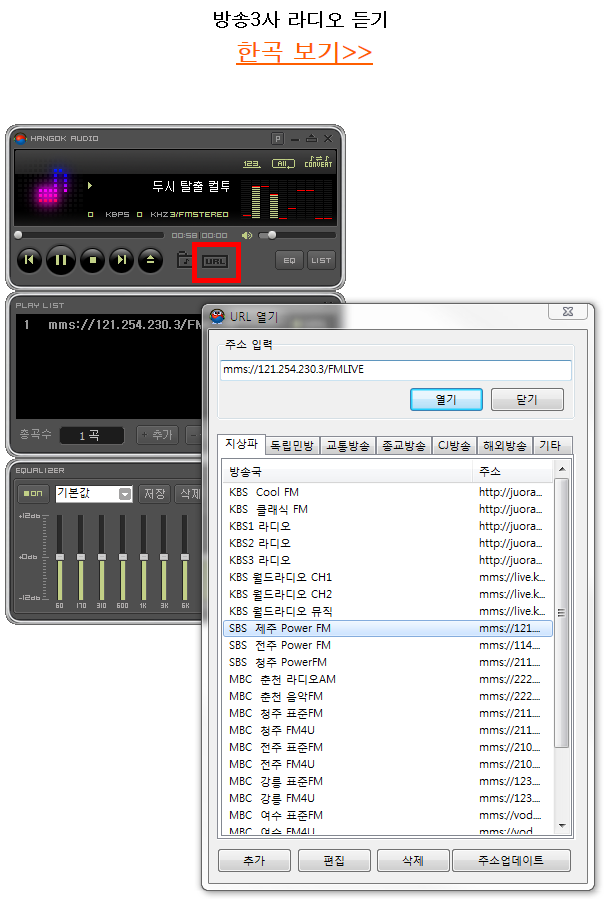Click the station list scroll up arrow

tap(562, 468)
